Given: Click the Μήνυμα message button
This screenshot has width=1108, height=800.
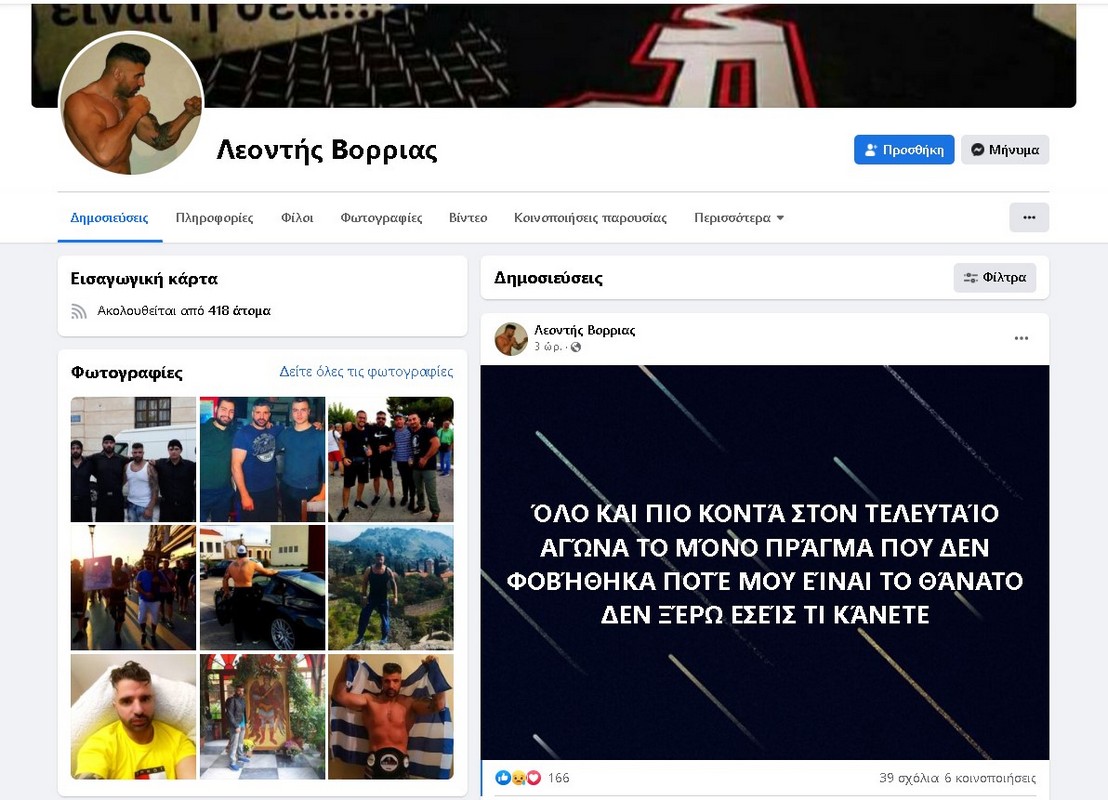Looking at the screenshot, I should click(1004, 150).
